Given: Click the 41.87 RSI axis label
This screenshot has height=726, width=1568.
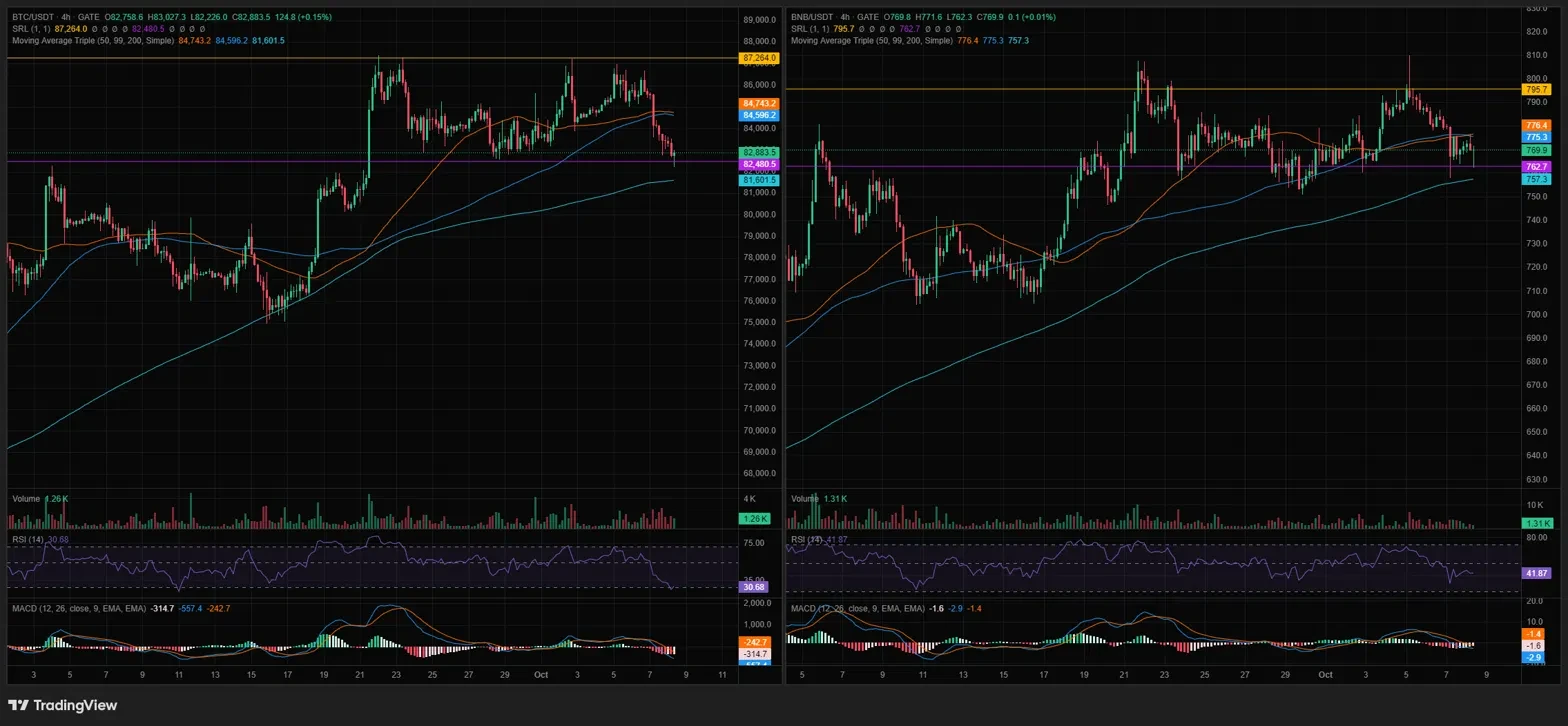Looking at the screenshot, I should tap(1535, 574).
